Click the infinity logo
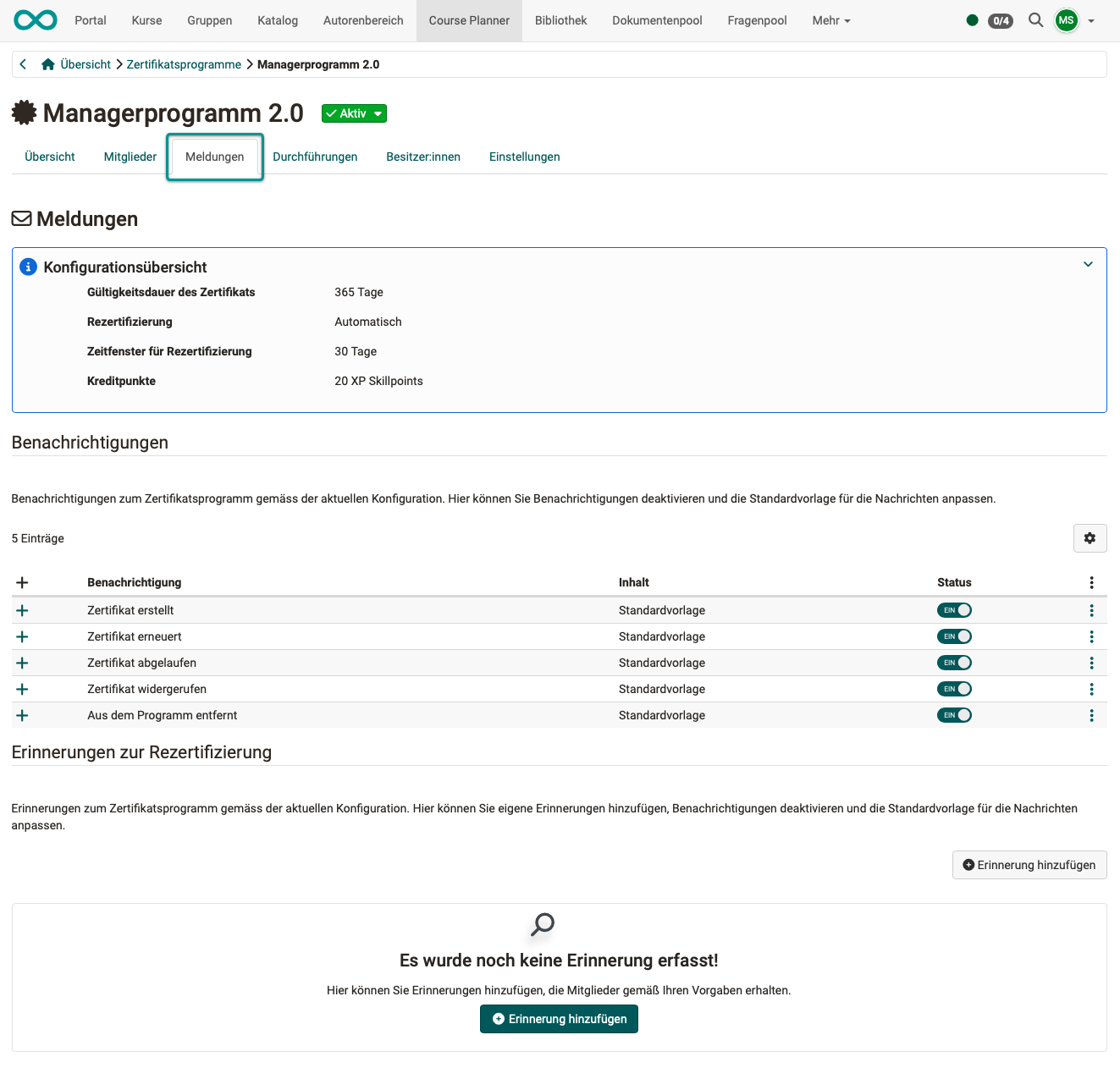Viewport: 1120px width, 1079px height. coord(34,19)
